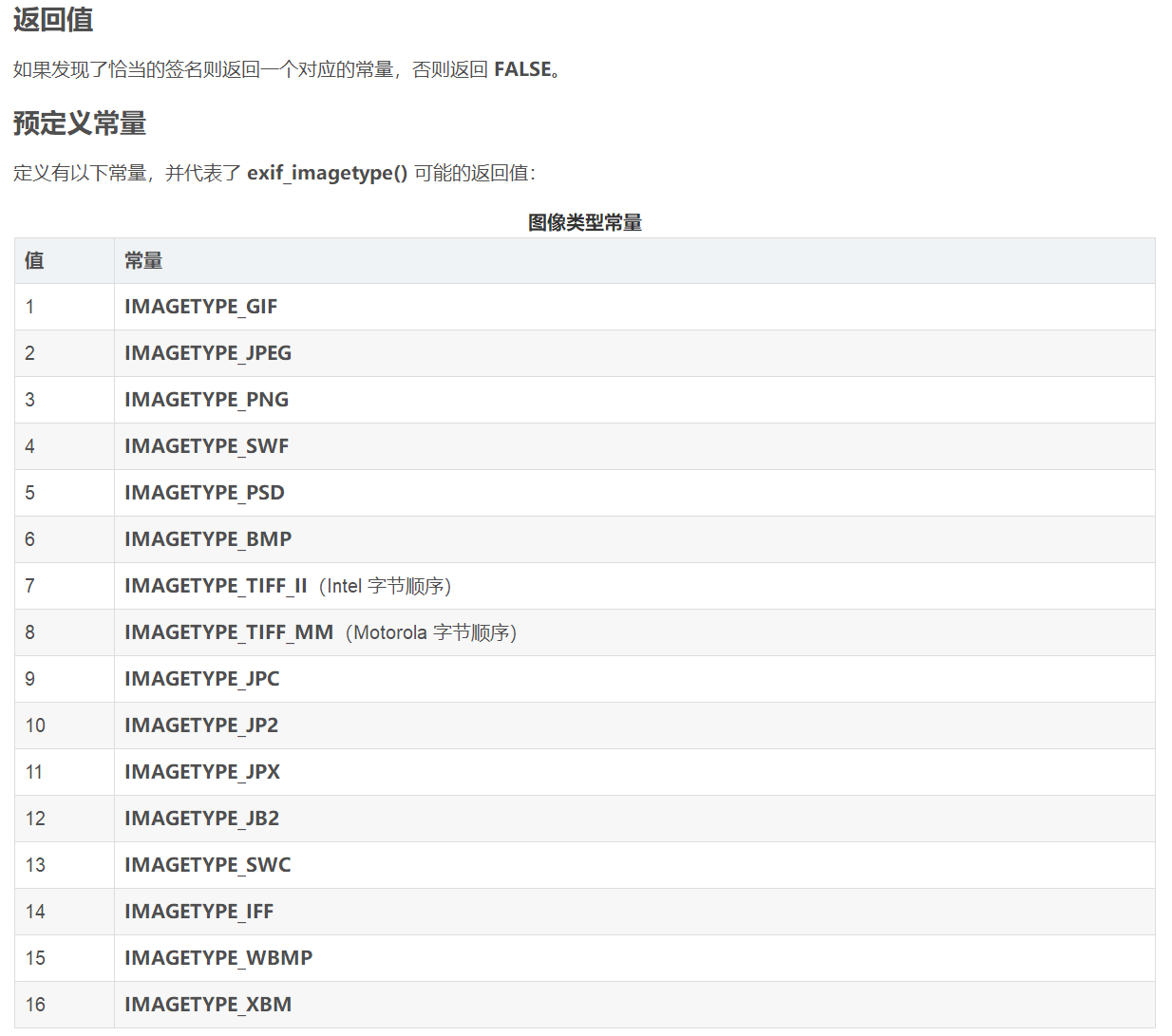Click value 10 in the JP2 row
The width and height of the screenshot is (1172, 1036).
35,725
